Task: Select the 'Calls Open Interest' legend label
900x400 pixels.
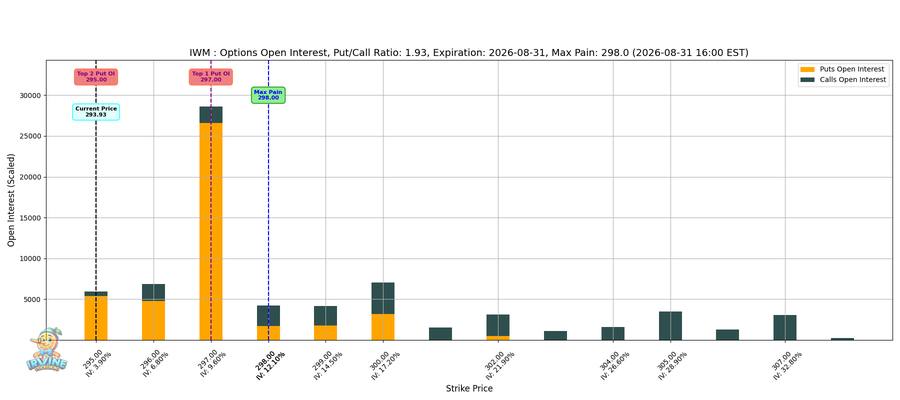Action: tap(853, 80)
